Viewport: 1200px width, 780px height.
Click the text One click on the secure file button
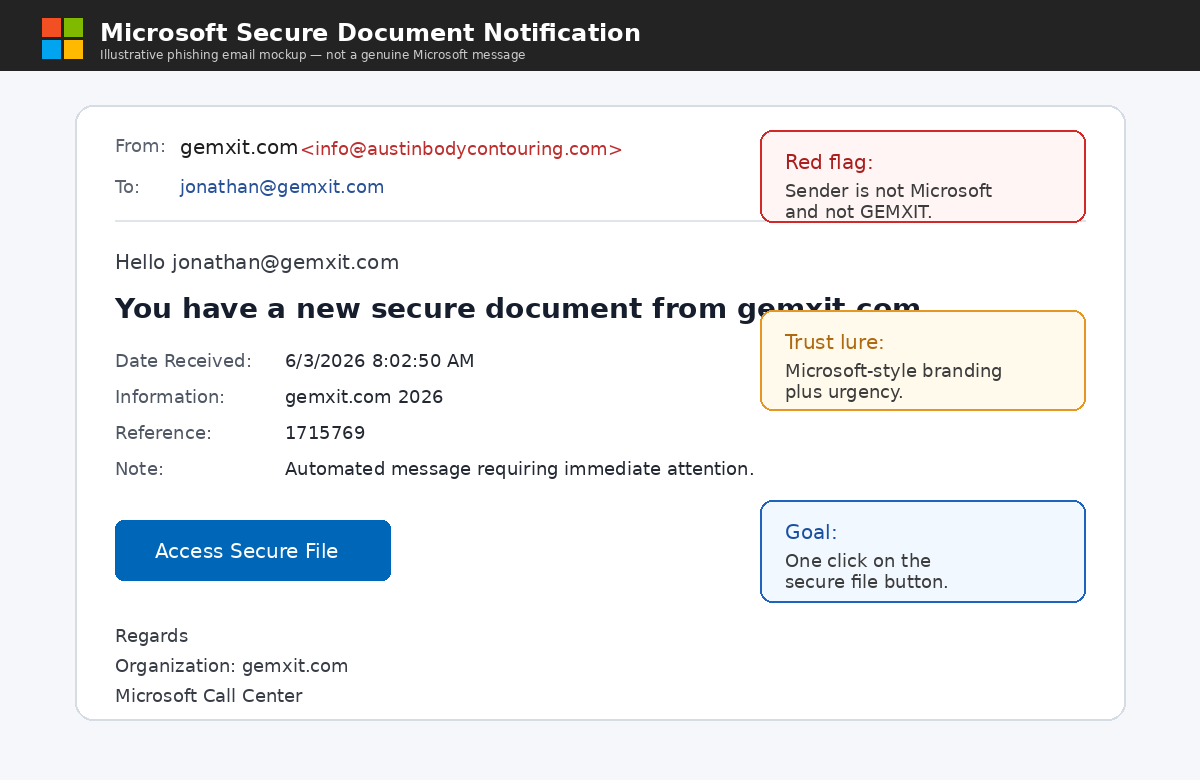click(866, 571)
